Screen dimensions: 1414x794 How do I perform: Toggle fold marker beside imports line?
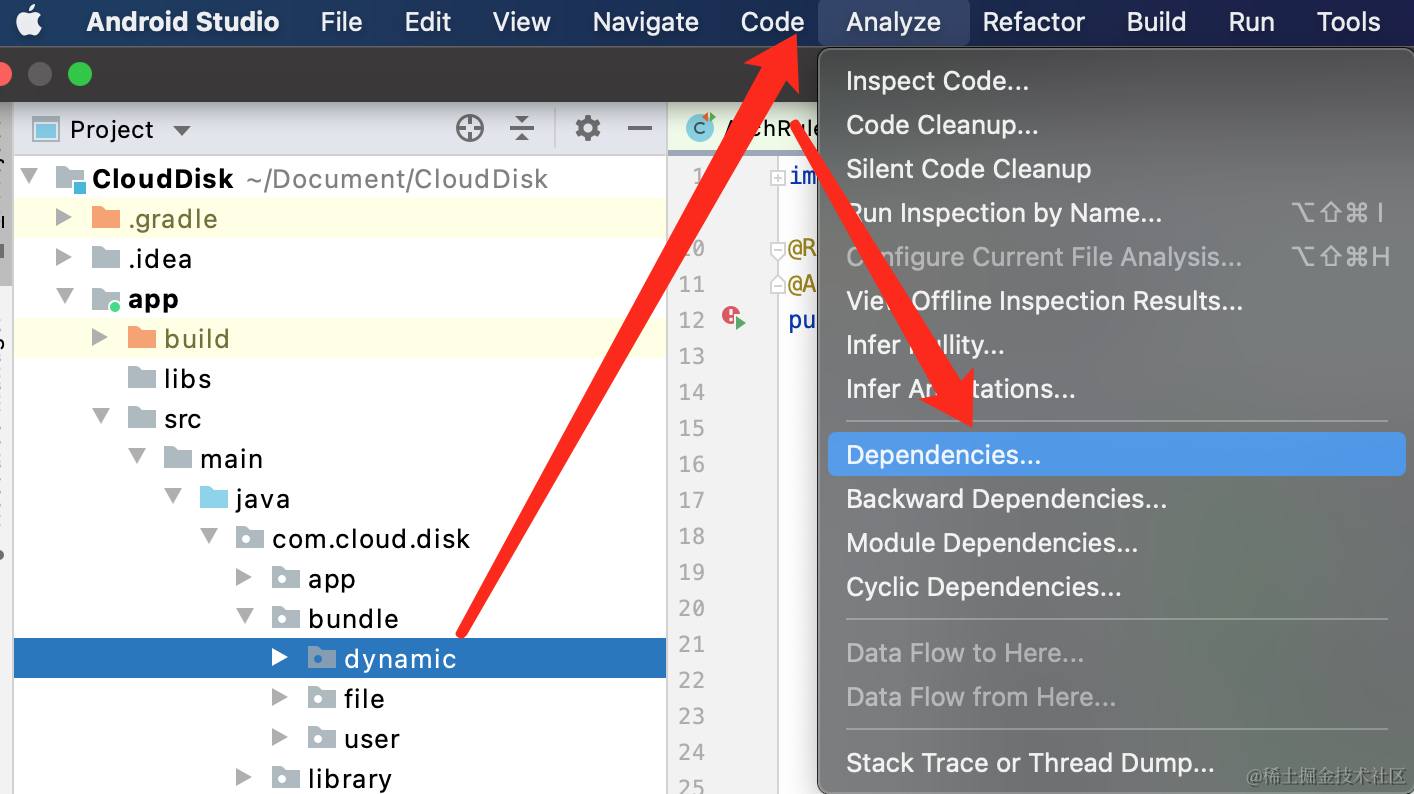(x=776, y=177)
